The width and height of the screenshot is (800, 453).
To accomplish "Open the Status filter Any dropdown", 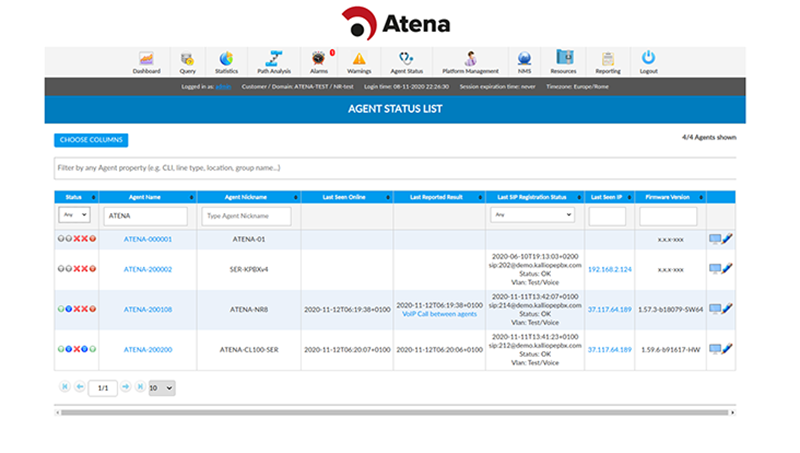I will 74,215.
